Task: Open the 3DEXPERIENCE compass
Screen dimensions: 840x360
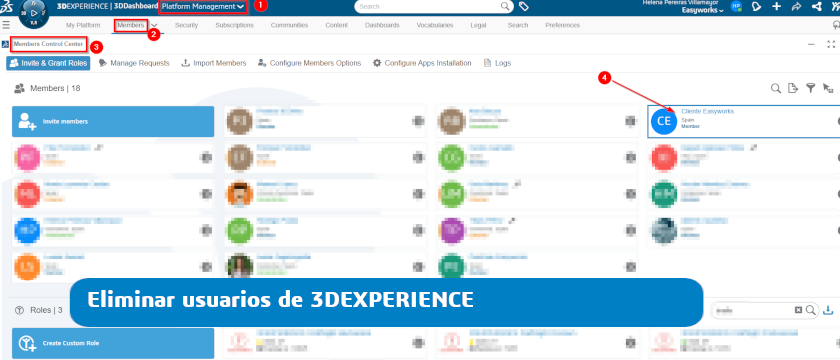Action: (x=33, y=13)
